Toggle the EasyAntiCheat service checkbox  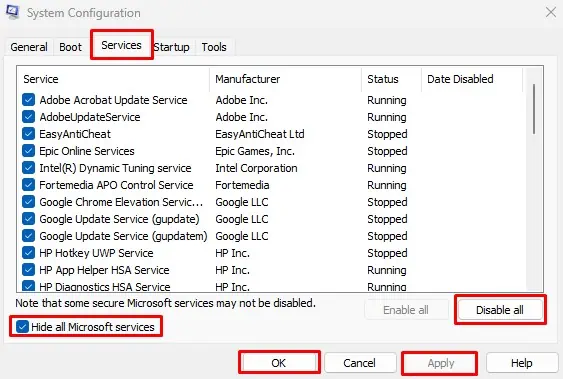[x=28, y=134]
